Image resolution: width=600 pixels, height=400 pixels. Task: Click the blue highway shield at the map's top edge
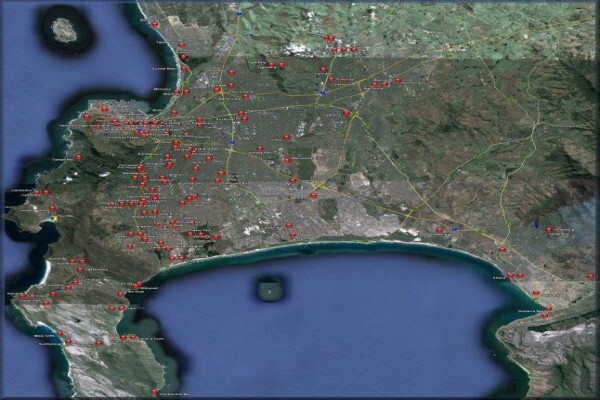click(239, 14)
